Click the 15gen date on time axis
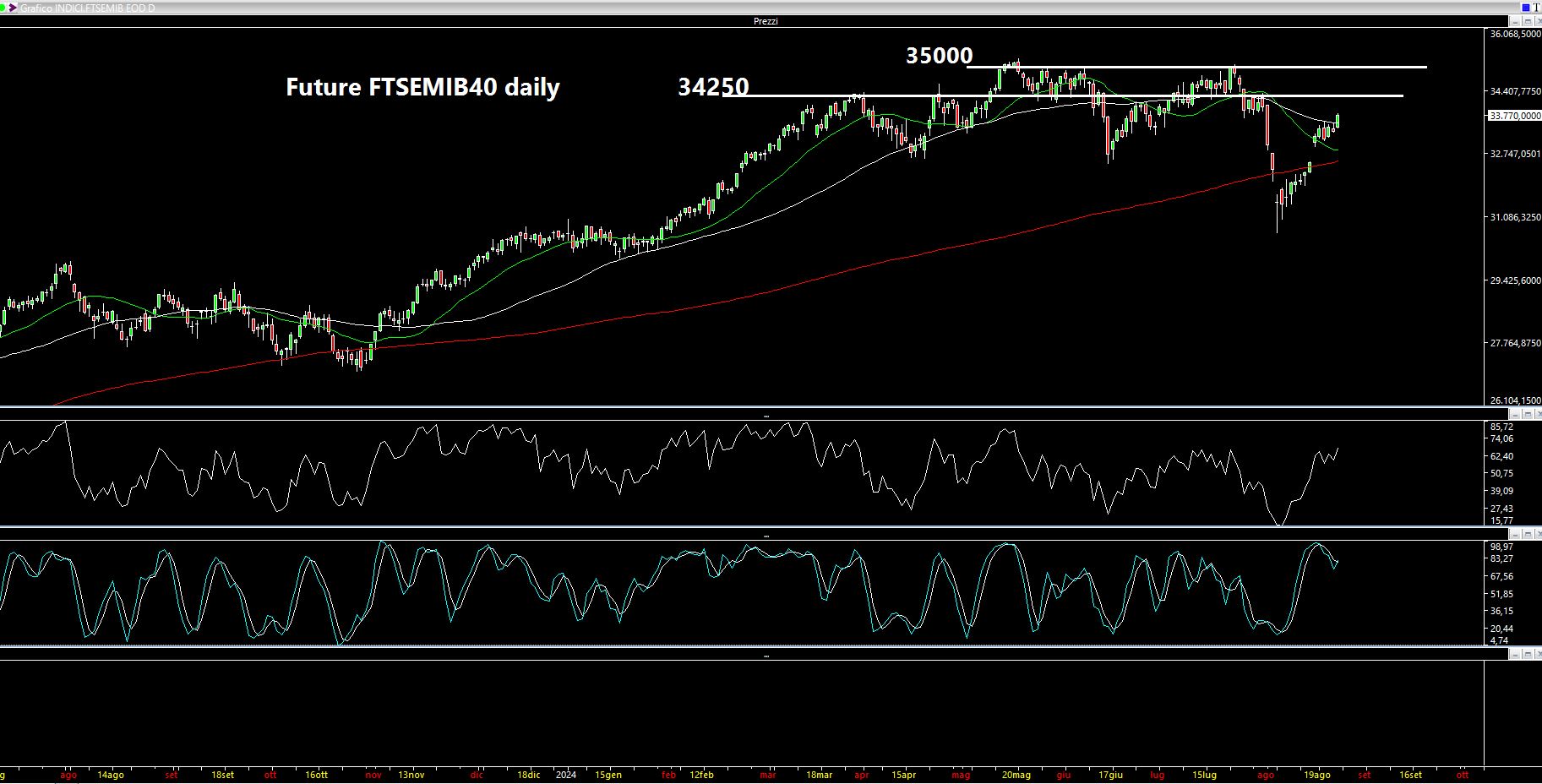The image size is (1542, 784). (x=608, y=775)
